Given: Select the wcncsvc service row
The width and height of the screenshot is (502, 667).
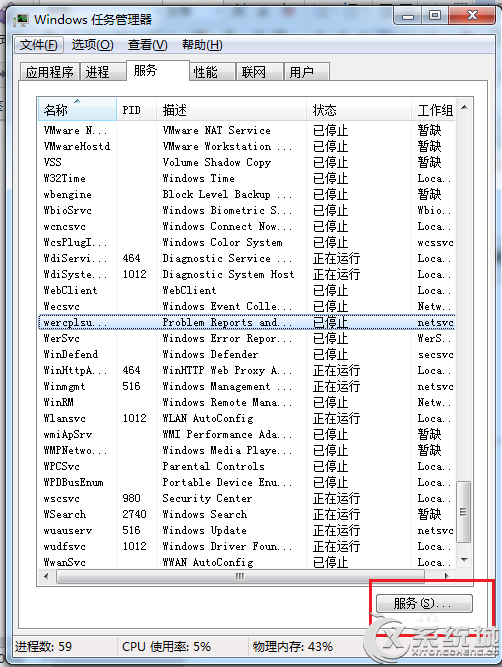Looking at the screenshot, I should (246, 226).
